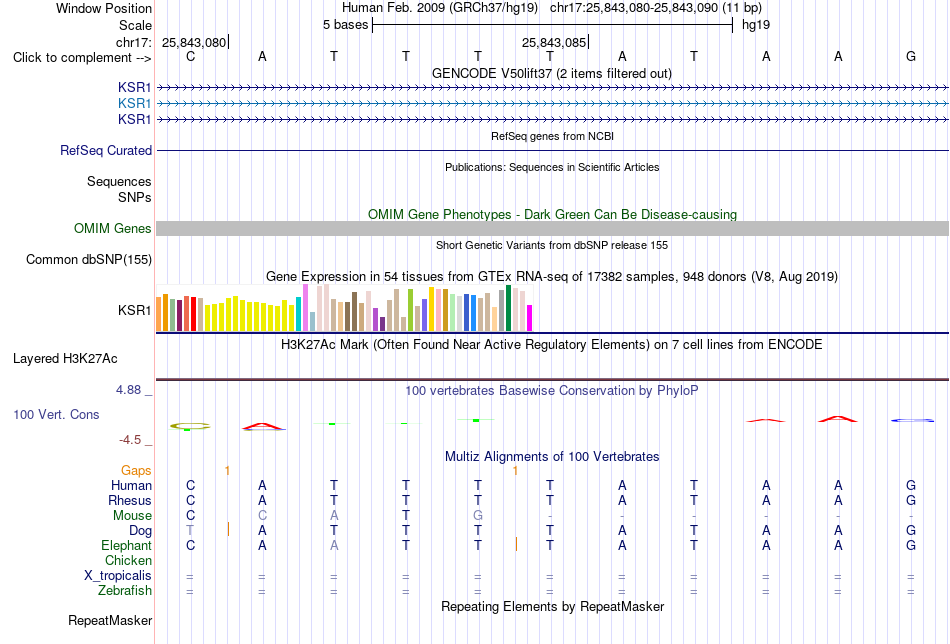This screenshot has width=950, height=644.
Task: Open the RefSeq Curated track label
Action: click(105, 150)
